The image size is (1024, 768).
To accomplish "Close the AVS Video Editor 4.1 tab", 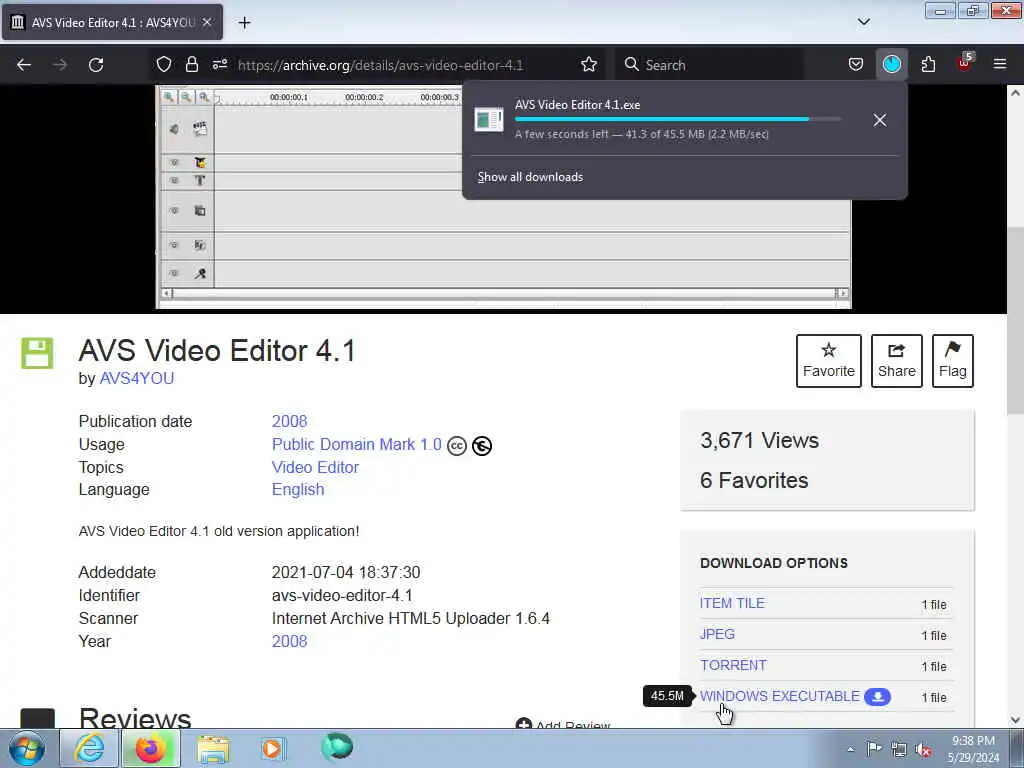I will (207, 22).
